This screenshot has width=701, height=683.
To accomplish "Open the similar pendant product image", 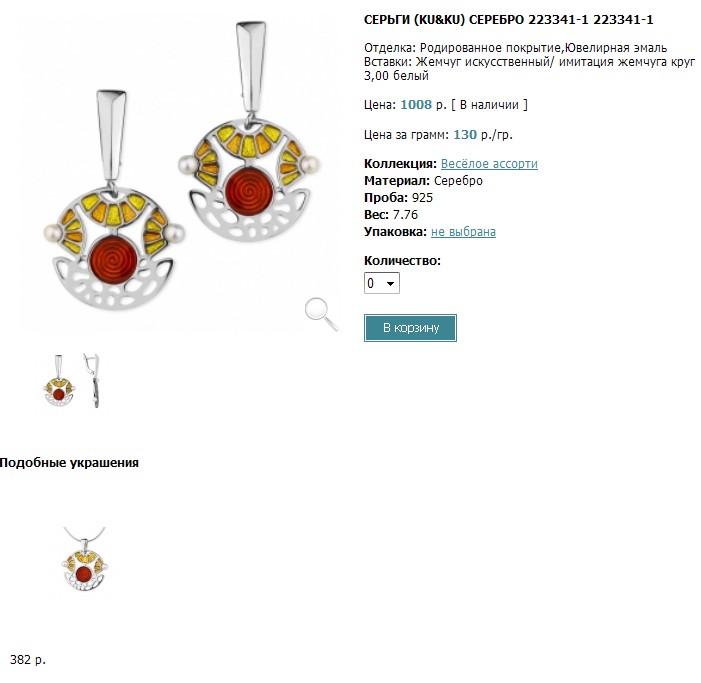I will pyautogui.click(x=84, y=559).
